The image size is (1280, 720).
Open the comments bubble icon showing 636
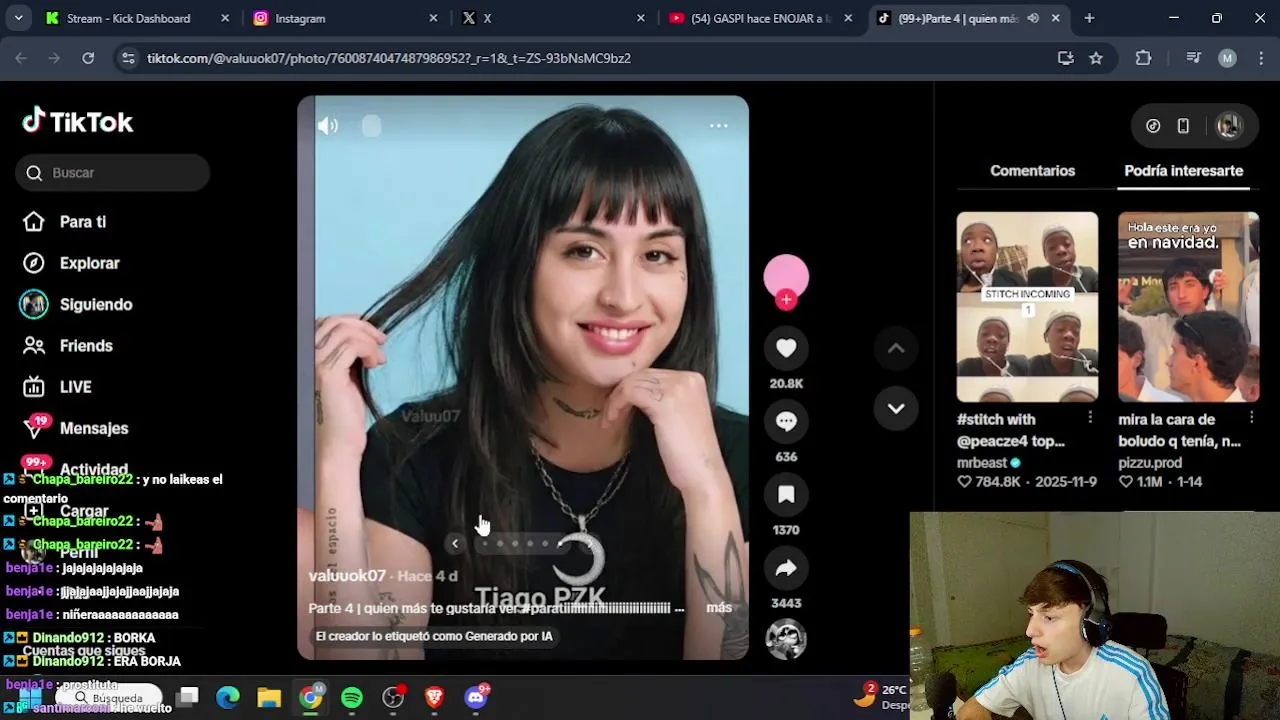coord(786,421)
